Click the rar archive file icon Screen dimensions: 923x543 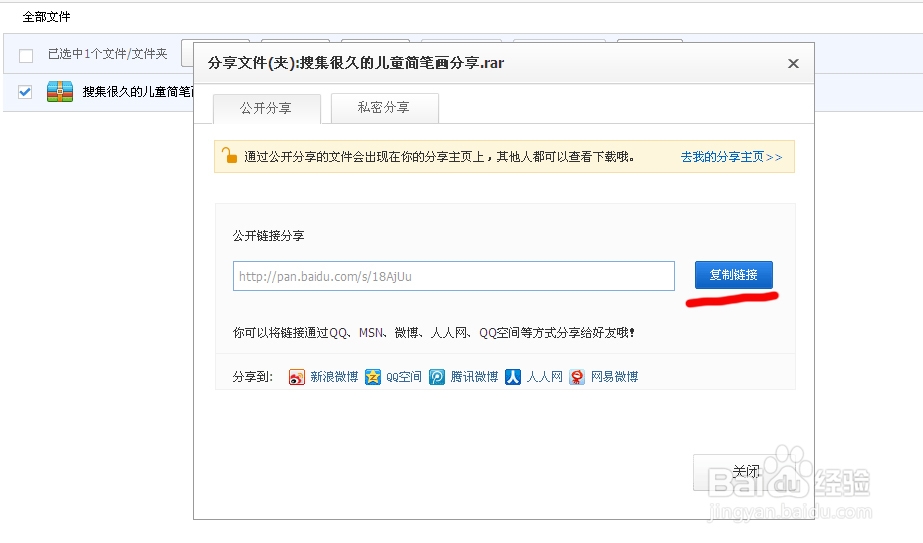60,92
